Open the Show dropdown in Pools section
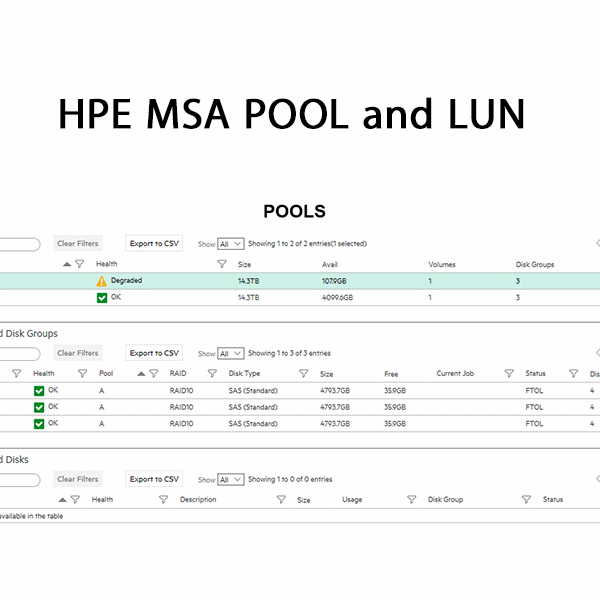The image size is (600, 600). point(231,243)
